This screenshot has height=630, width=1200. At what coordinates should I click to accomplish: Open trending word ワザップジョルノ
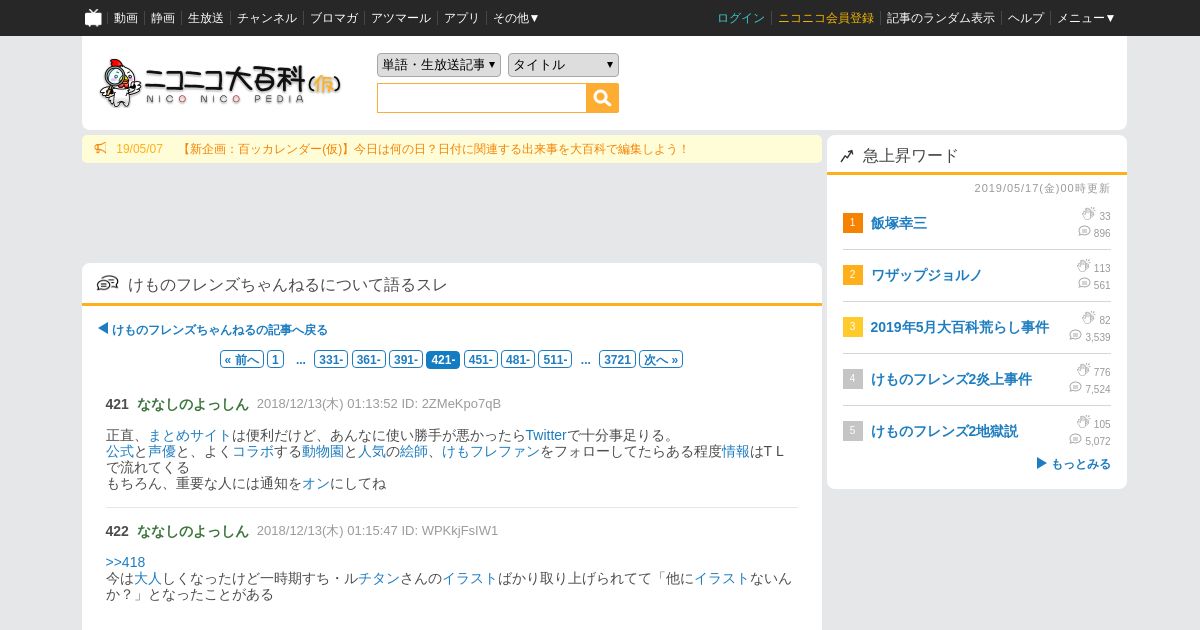(x=927, y=275)
